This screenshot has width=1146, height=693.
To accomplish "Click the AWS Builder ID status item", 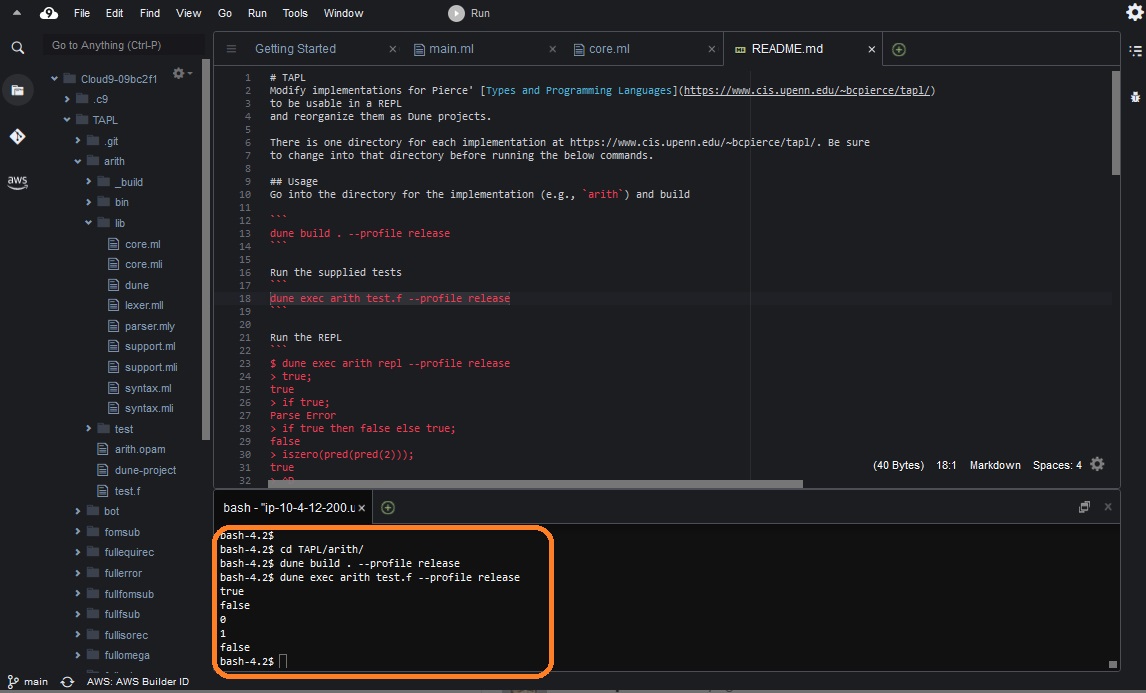I will 137,681.
